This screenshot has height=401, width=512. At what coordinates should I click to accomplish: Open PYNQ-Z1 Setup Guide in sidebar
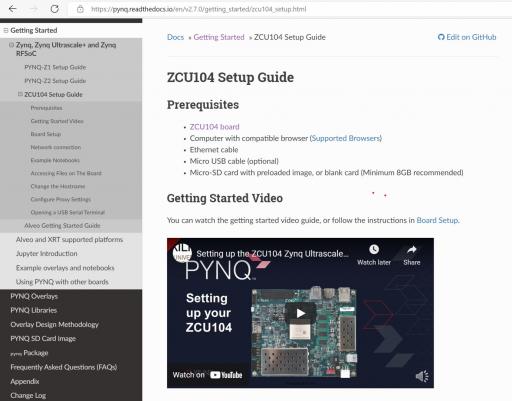[x=55, y=67]
